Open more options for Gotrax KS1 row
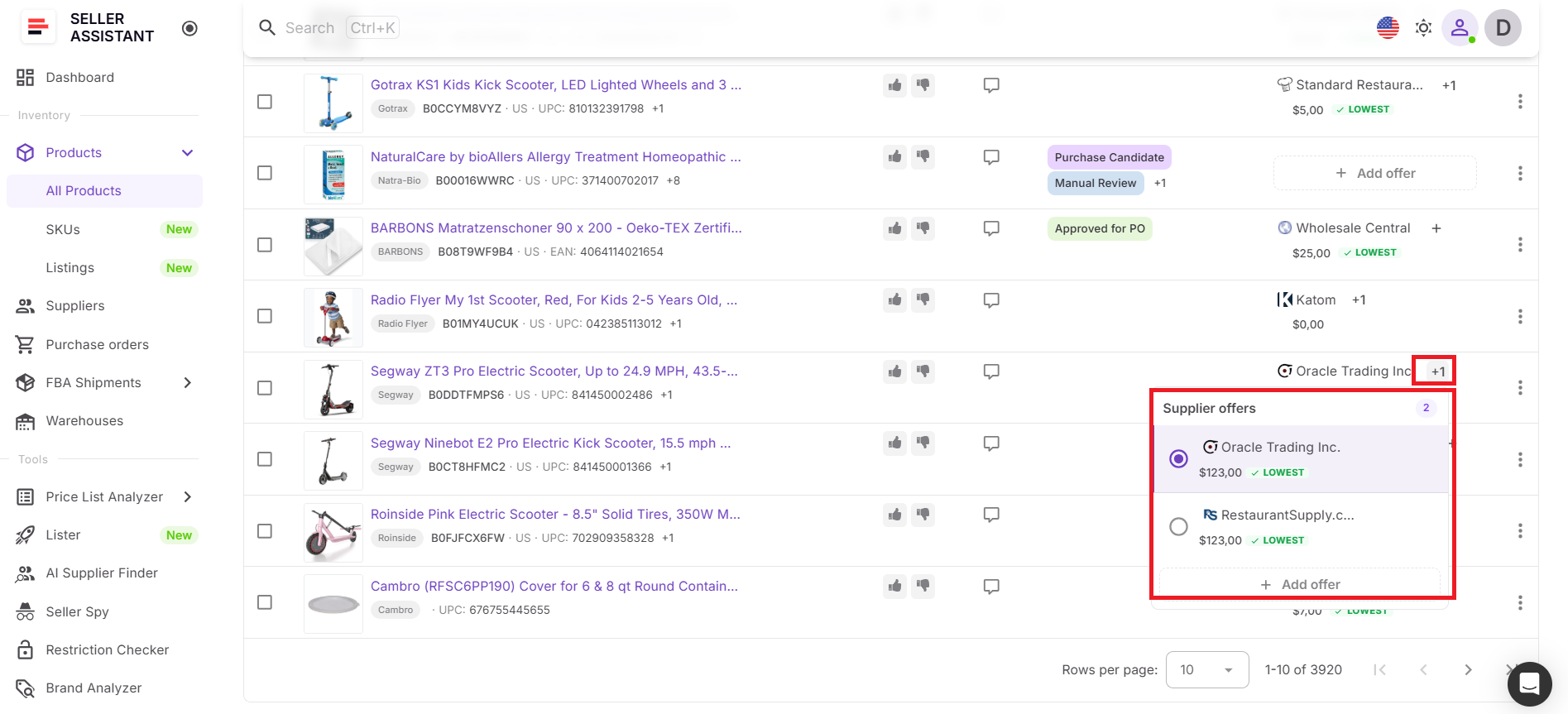This screenshot has width=1568, height=714. 1520,102
